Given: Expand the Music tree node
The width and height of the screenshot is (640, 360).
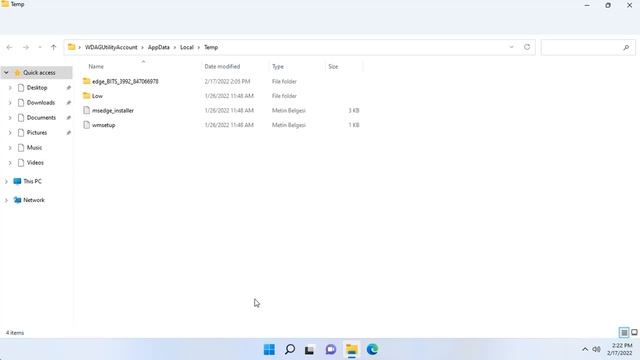Looking at the screenshot, I should tap(10, 148).
